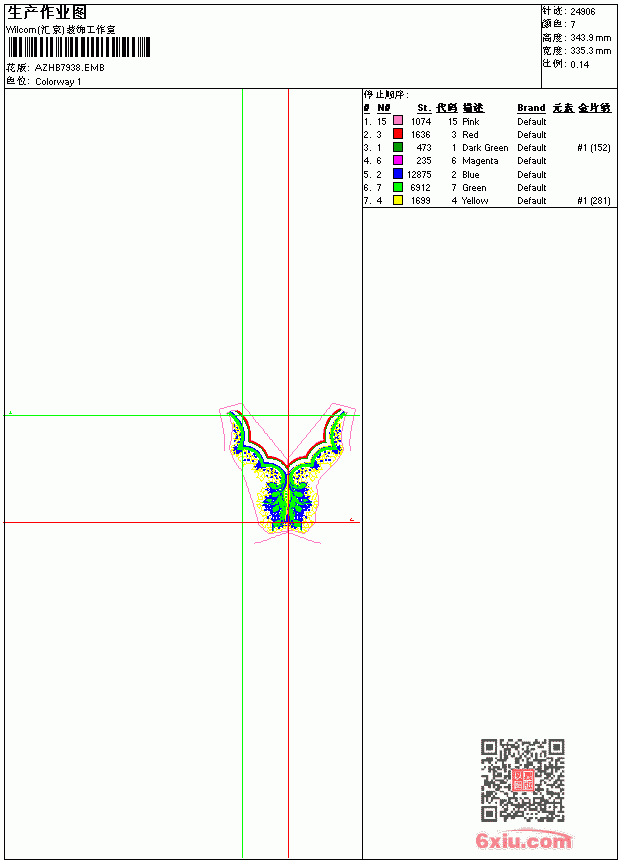
Task: Click the Blue thread color swatch
Action: (398, 174)
